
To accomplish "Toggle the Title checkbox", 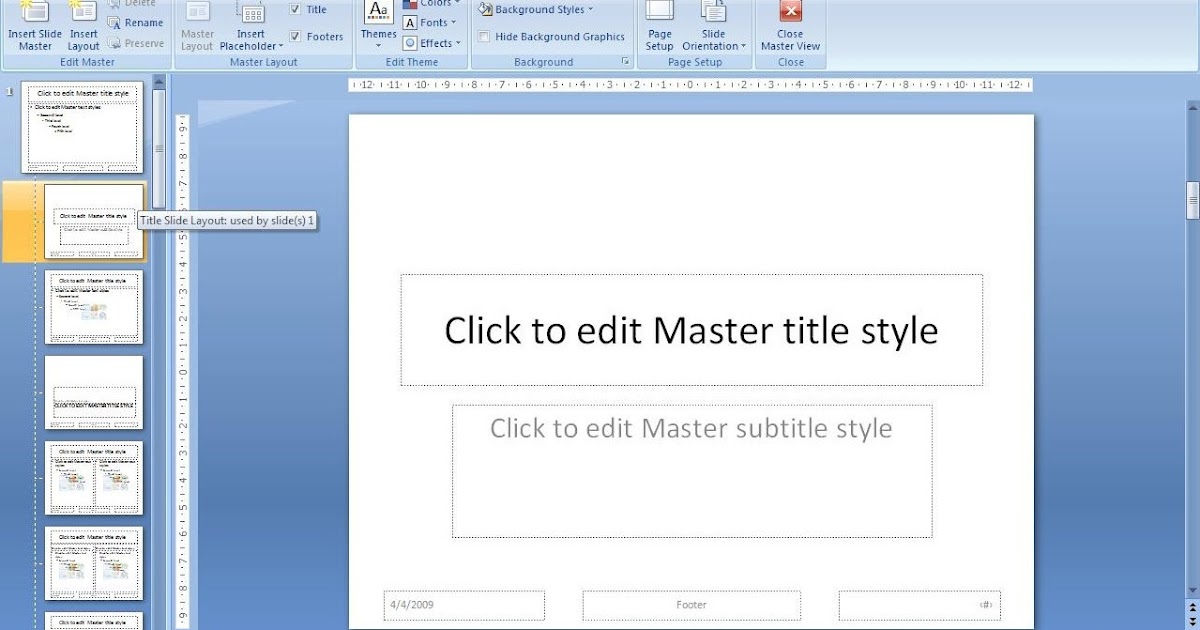I will coord(297,8).
